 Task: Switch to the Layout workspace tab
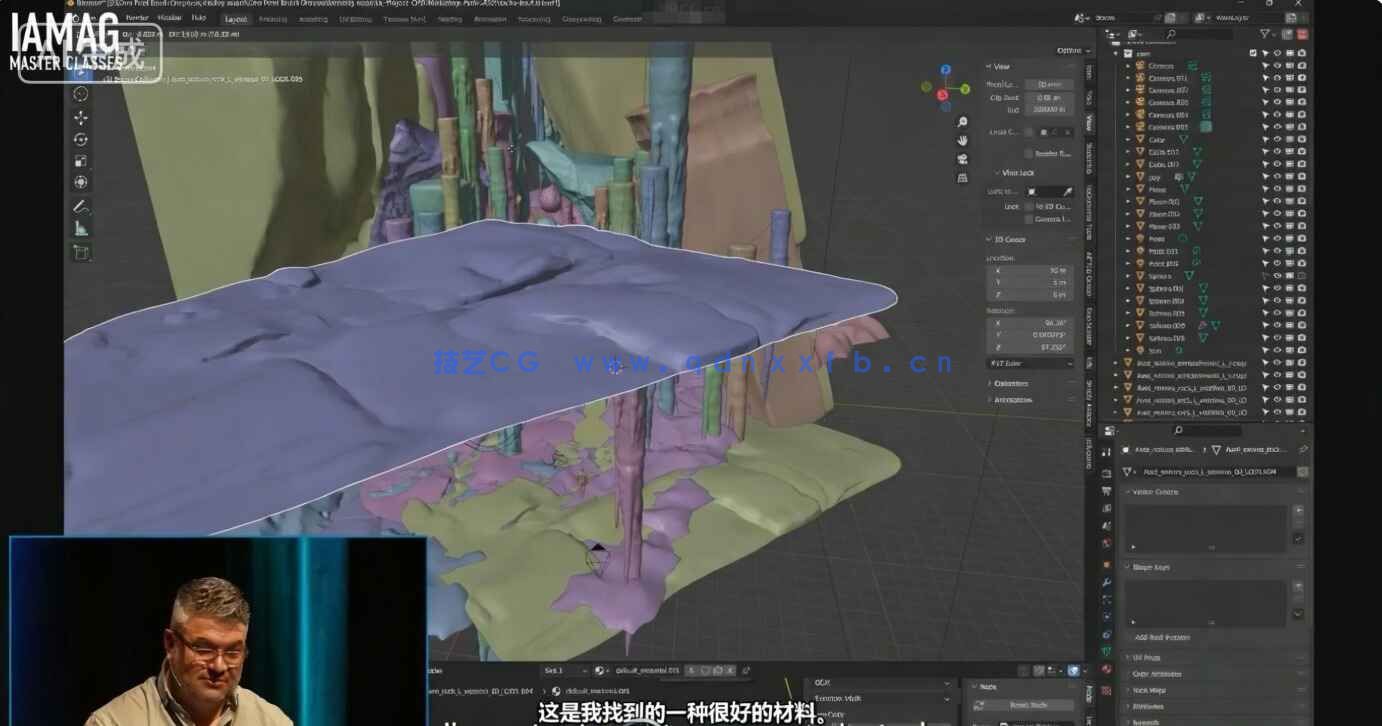(236, 18)
